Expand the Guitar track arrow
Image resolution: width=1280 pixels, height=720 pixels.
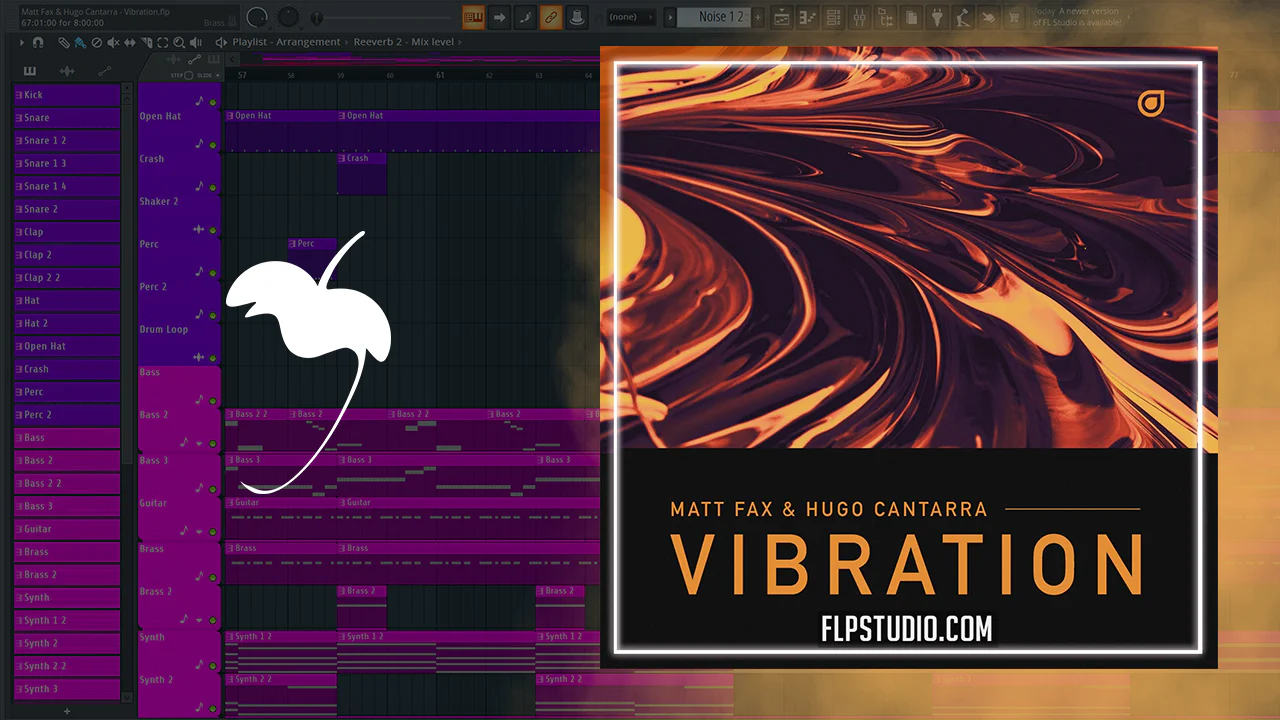(x=199, y=532)
